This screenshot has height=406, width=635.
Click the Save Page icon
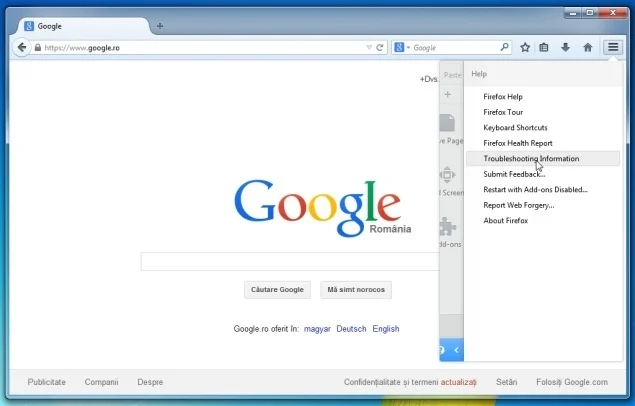[447, 123]
